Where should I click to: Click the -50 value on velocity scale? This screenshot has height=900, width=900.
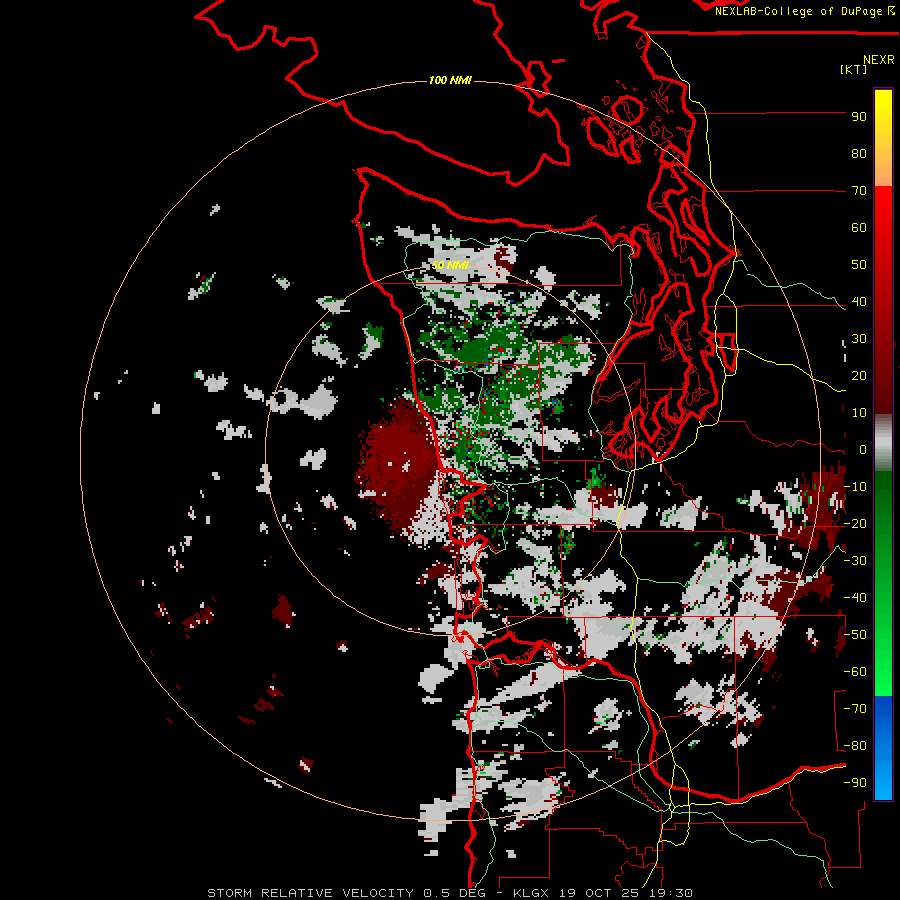(855, 635)
